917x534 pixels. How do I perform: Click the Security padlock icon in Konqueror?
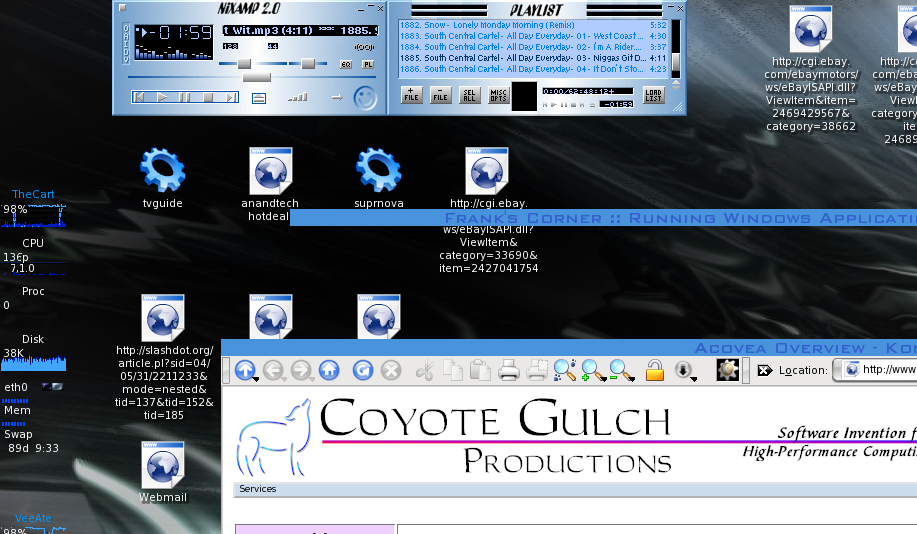coord(654,370)
